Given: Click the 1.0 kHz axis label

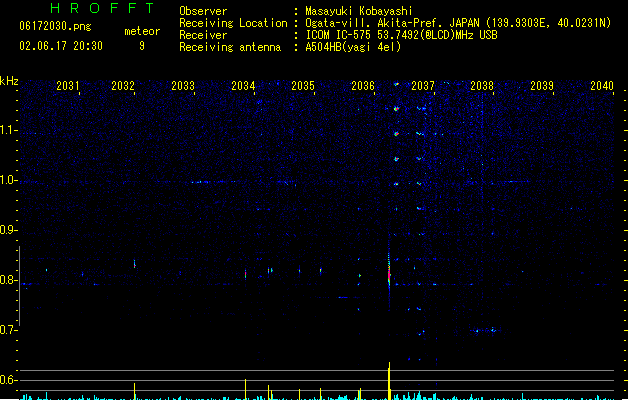Looking at the screenshot, I should tap(8, 180).
